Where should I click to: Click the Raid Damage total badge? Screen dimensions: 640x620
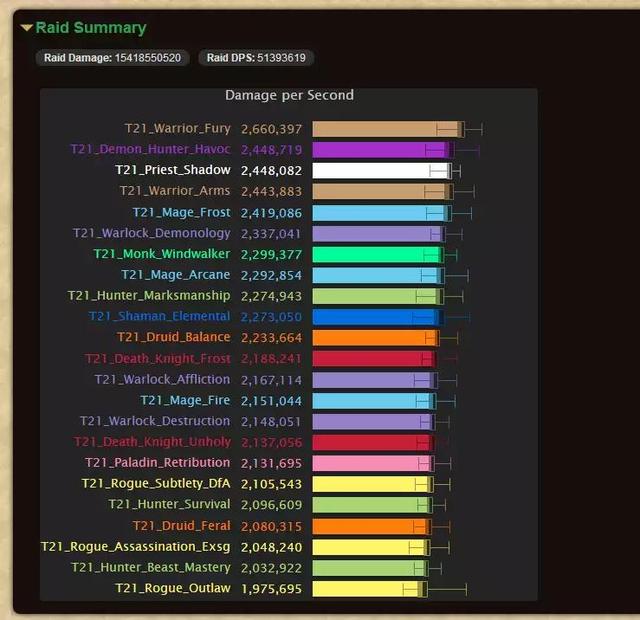coord(112,58)
